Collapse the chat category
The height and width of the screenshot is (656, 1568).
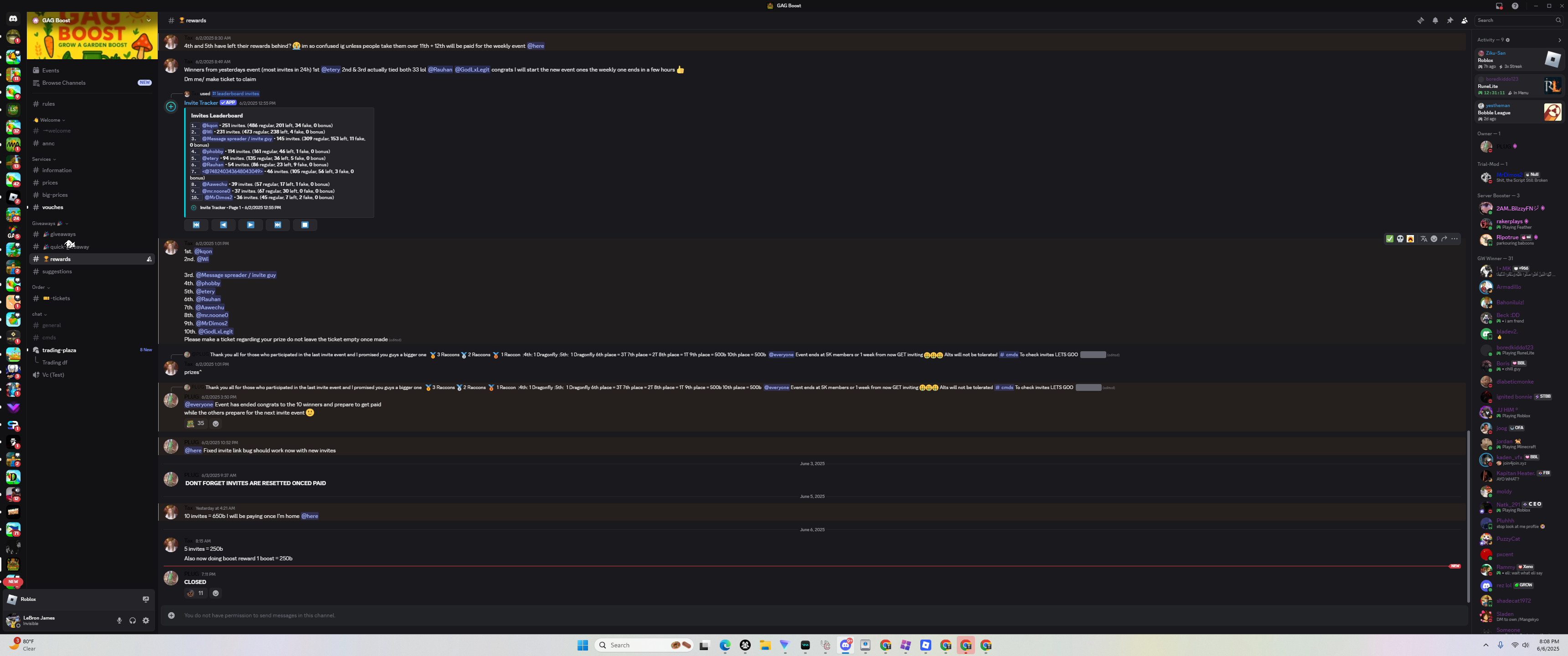point(39,315)
